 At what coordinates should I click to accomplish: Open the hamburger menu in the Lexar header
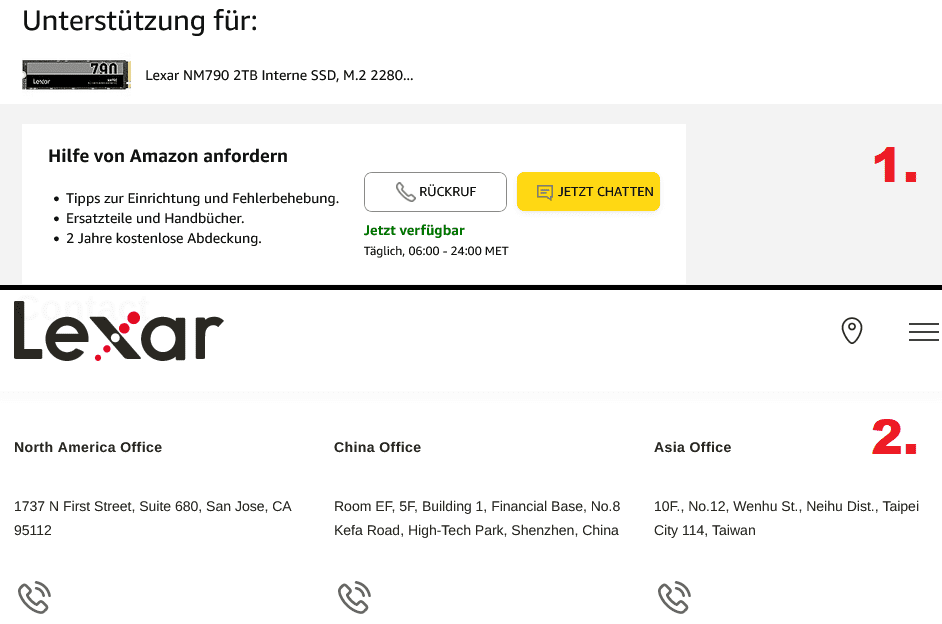[924, 332]
